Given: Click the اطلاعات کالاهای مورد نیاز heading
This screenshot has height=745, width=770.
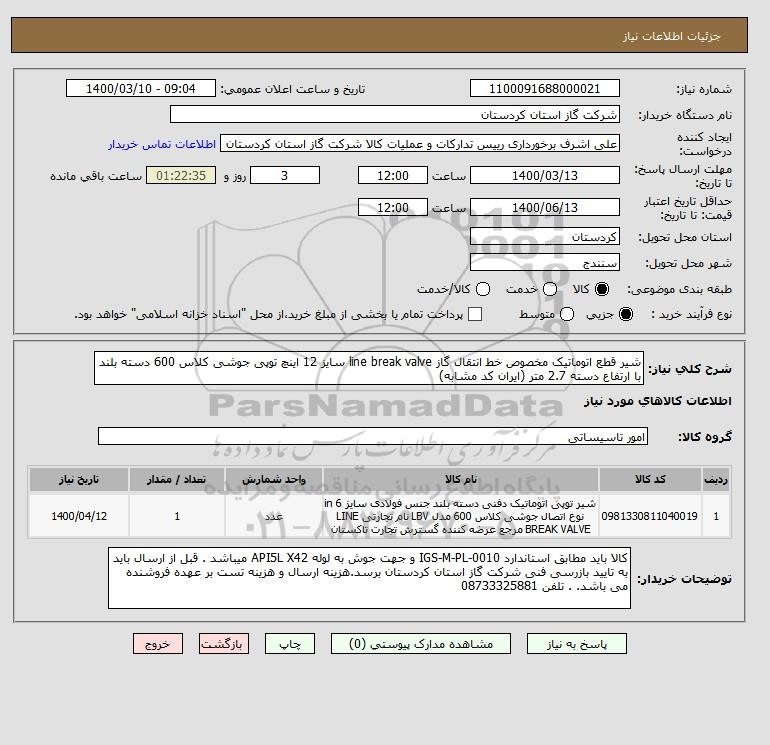Looking at the screenshot, I should pos(658,401).
